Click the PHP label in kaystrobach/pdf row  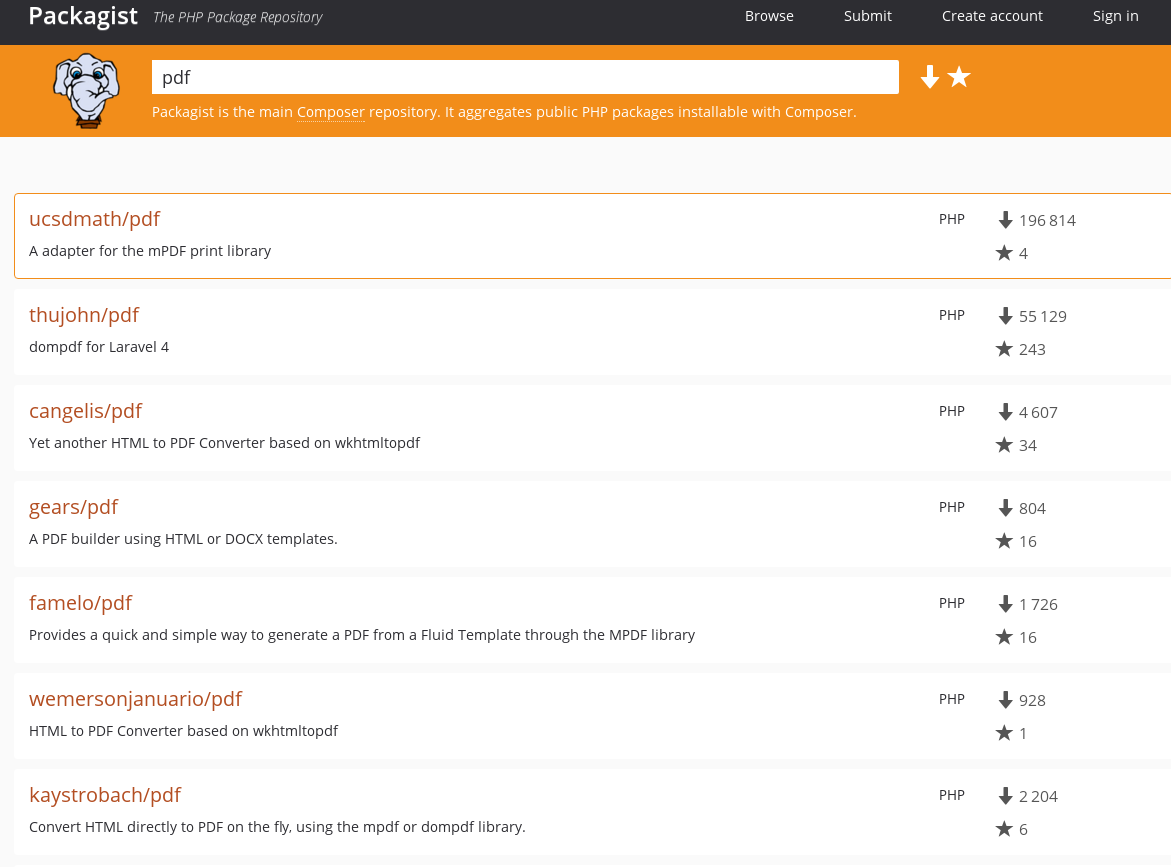tap(951, 795)
